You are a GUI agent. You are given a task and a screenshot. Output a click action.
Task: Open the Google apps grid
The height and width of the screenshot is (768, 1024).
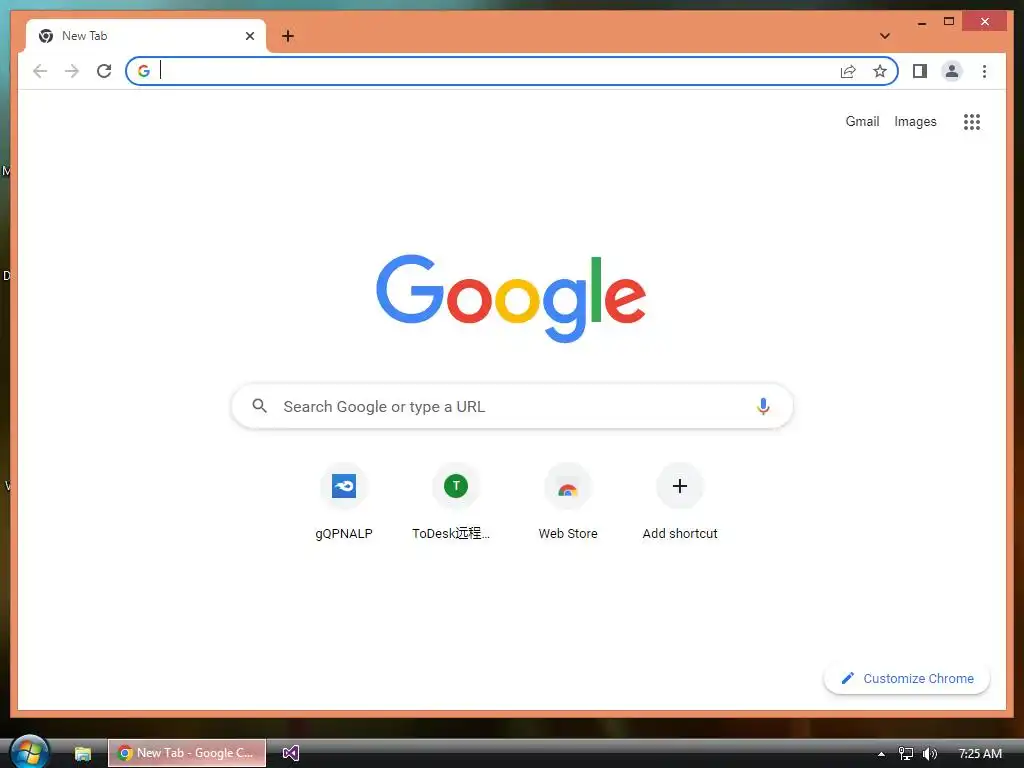tap(972, 121)
